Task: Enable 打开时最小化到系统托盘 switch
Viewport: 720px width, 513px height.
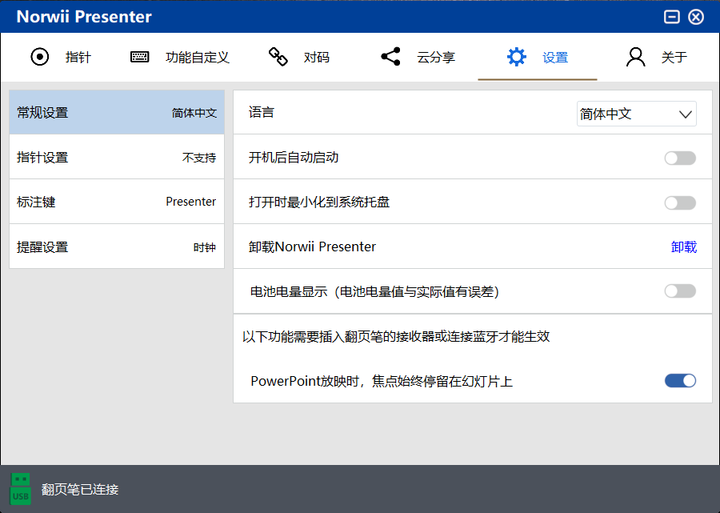Action: [680, 203]
